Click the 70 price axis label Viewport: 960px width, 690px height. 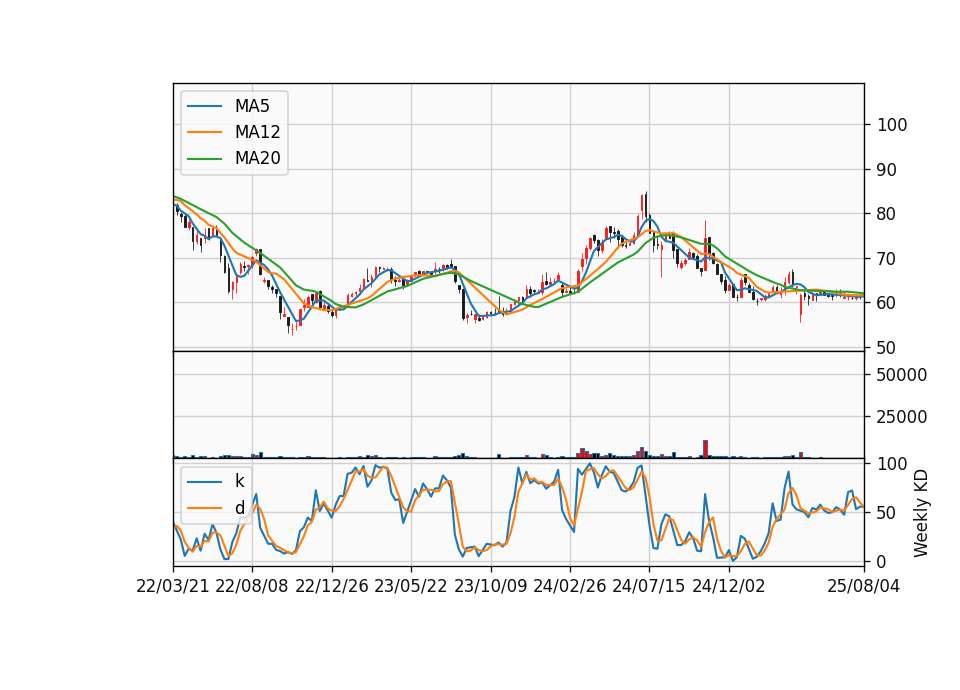coord(887,258)
